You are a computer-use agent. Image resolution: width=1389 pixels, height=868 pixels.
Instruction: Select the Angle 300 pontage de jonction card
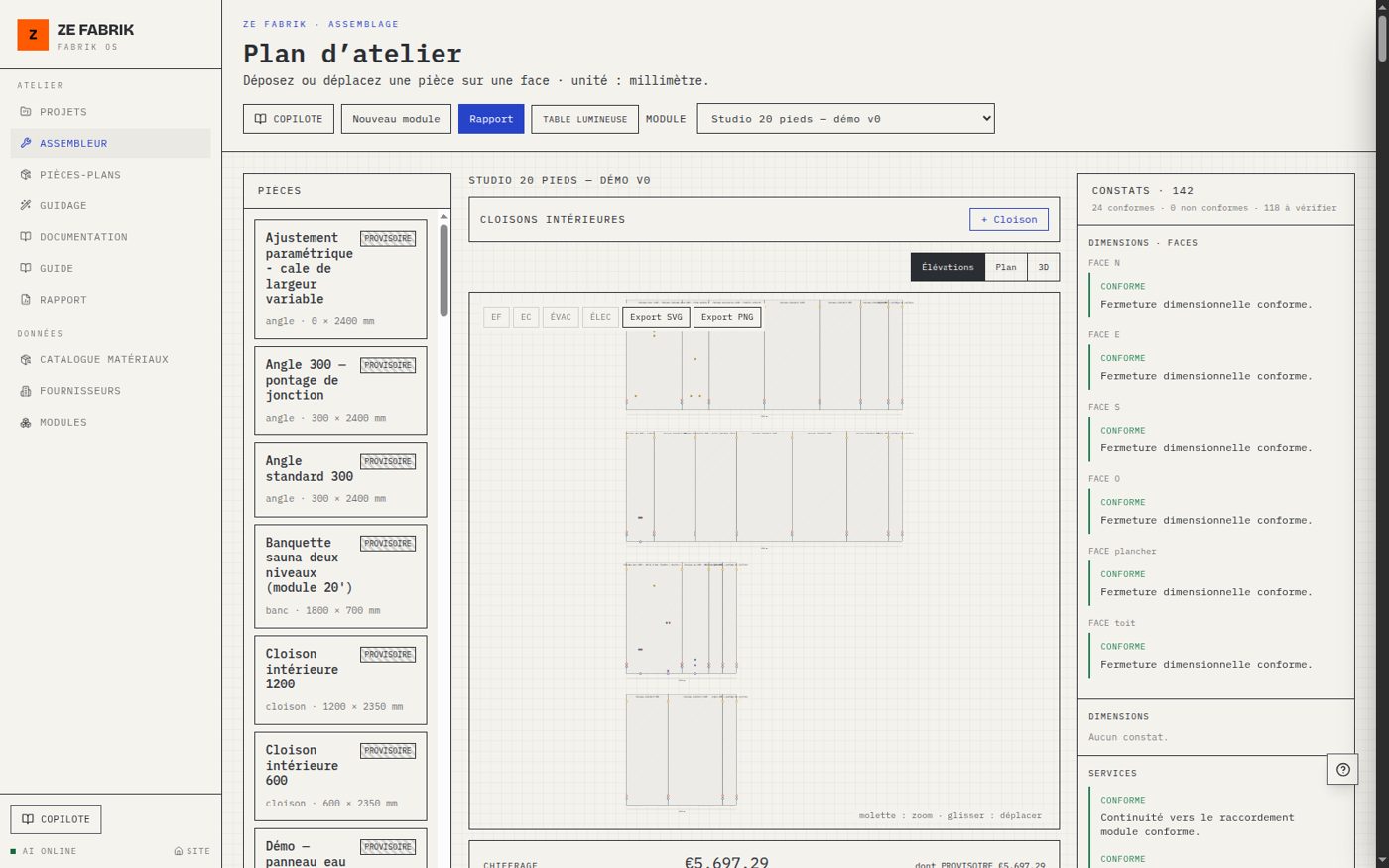click(x=340, y=391)
